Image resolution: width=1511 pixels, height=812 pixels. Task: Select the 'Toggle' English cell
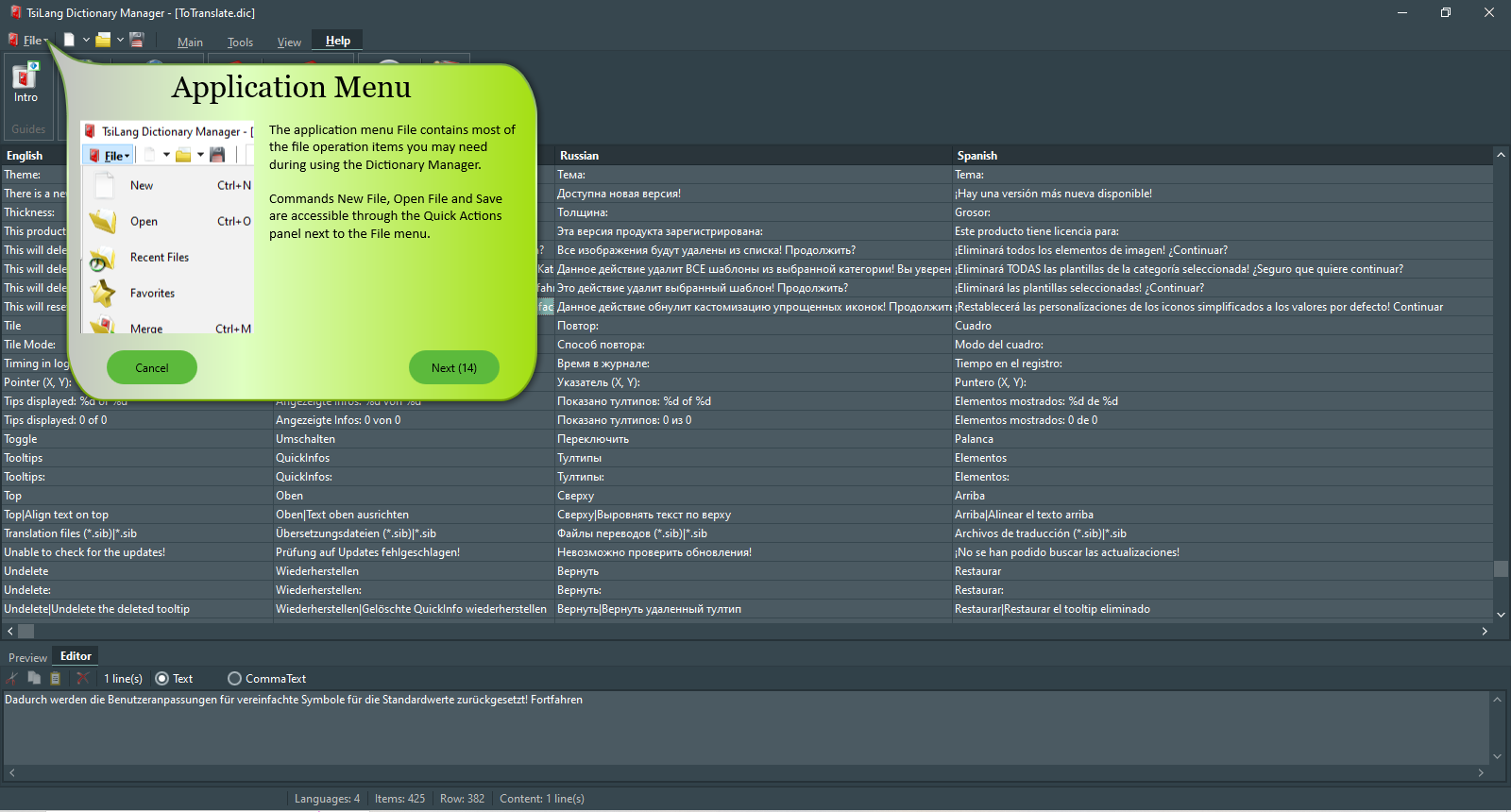(x=137, y=439)
